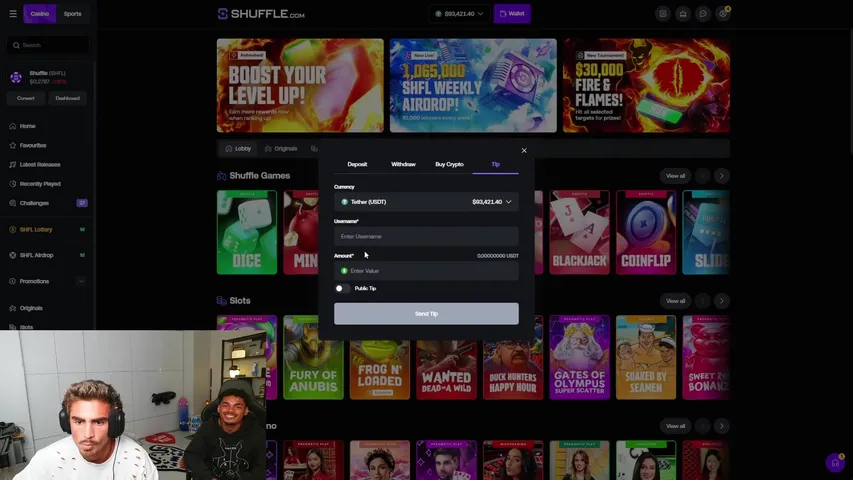Open the hamburger menu icon
Image resolution: width=853 pixels, height=480 pixels.
point(13,14)
